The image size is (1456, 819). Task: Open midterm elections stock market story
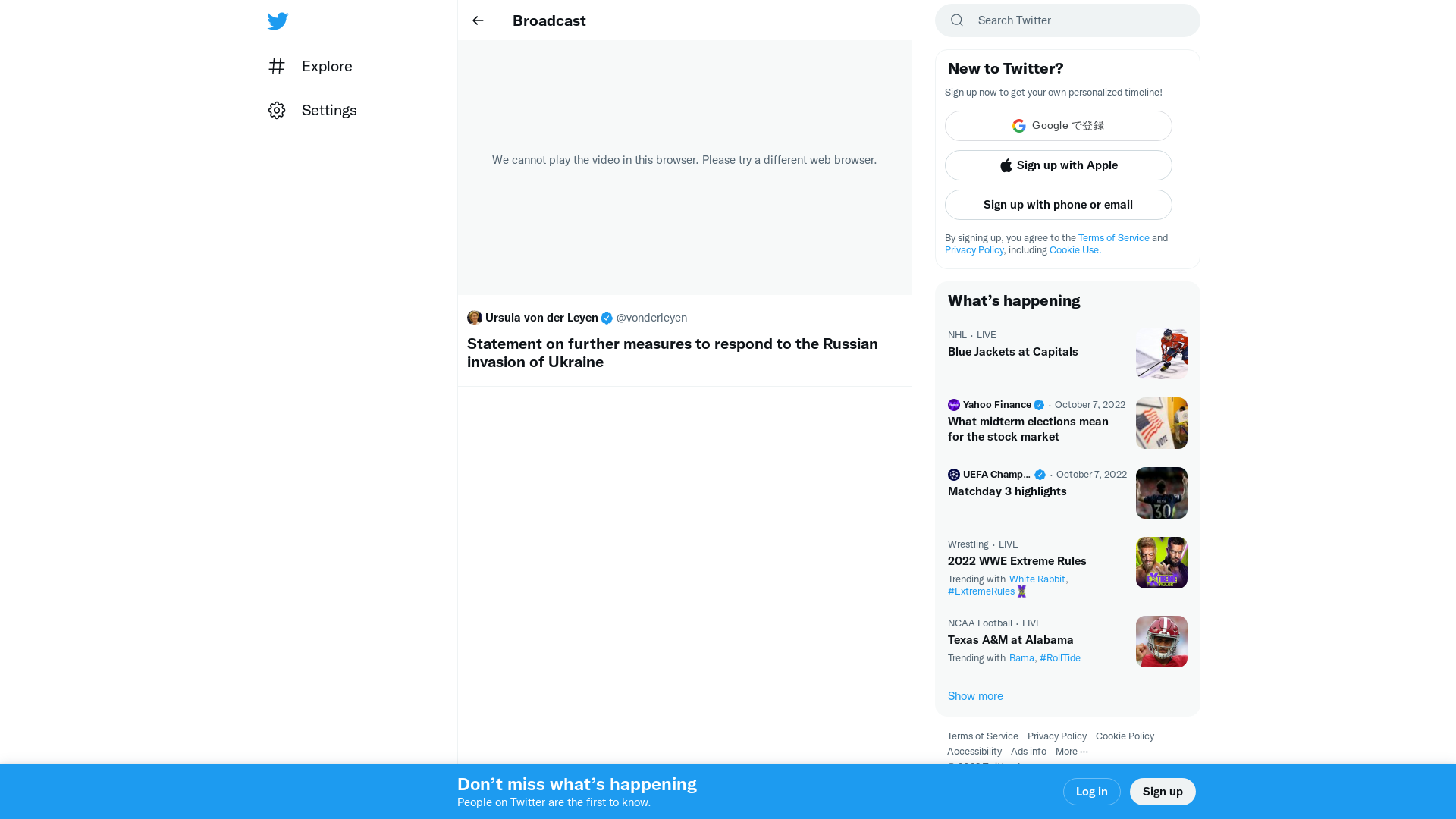click(1028, 429)
